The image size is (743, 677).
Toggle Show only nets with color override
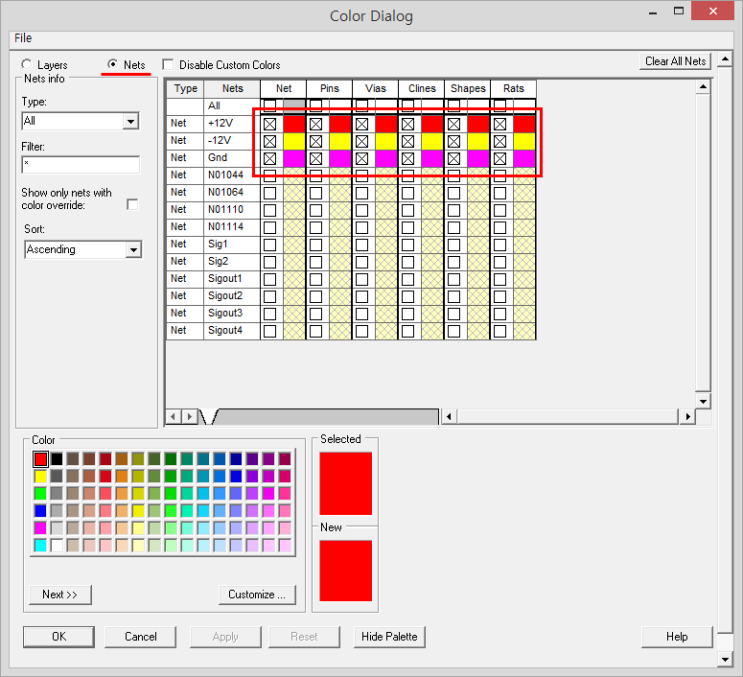132,204
